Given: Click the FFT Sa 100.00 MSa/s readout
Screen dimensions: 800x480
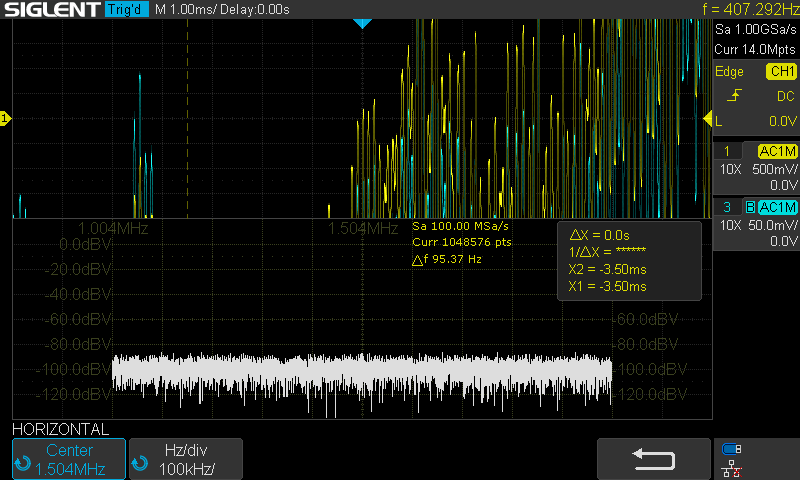Looking at the screenshot, I should click(x=461, y=226).
